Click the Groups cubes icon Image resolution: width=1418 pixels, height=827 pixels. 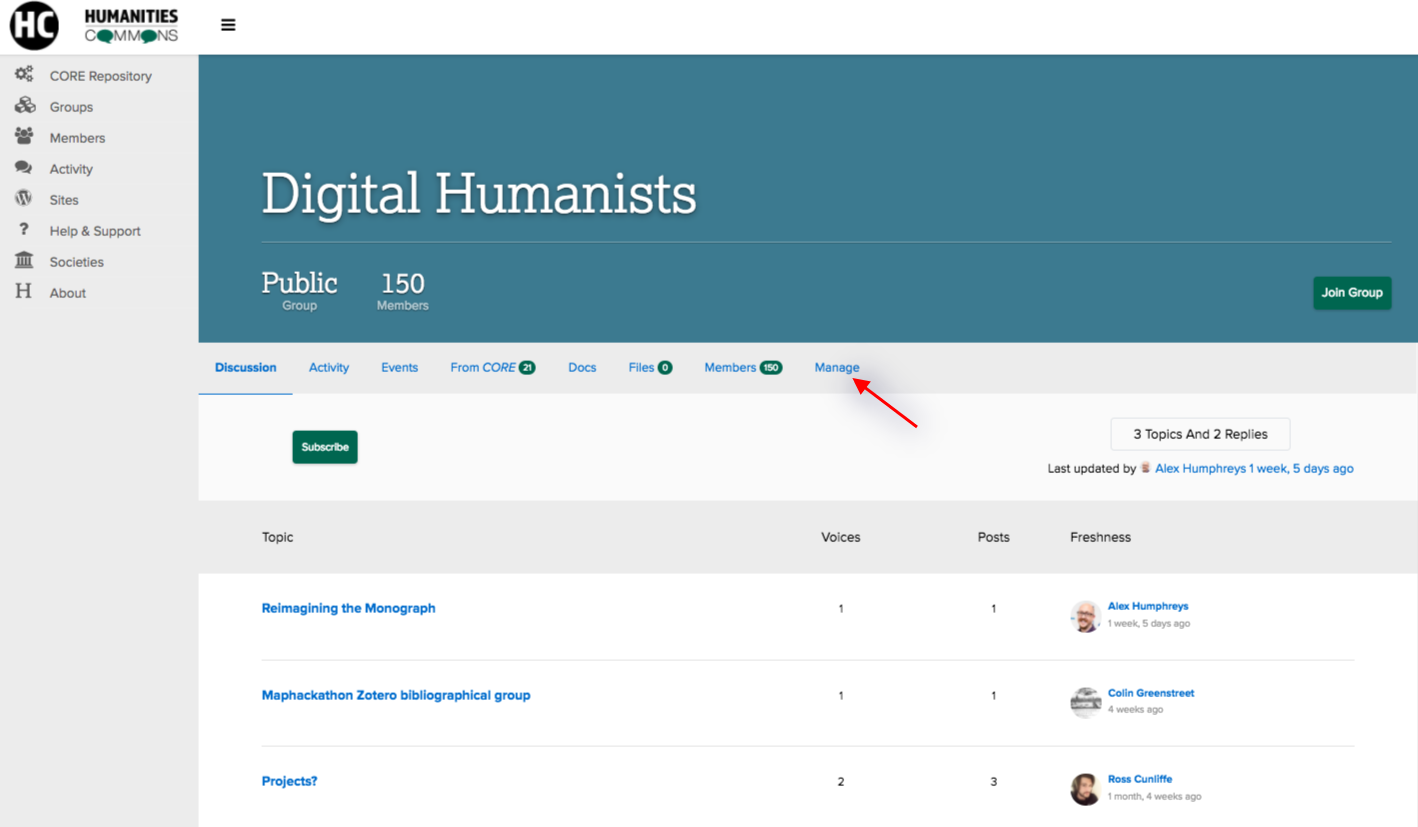point(24,106)
